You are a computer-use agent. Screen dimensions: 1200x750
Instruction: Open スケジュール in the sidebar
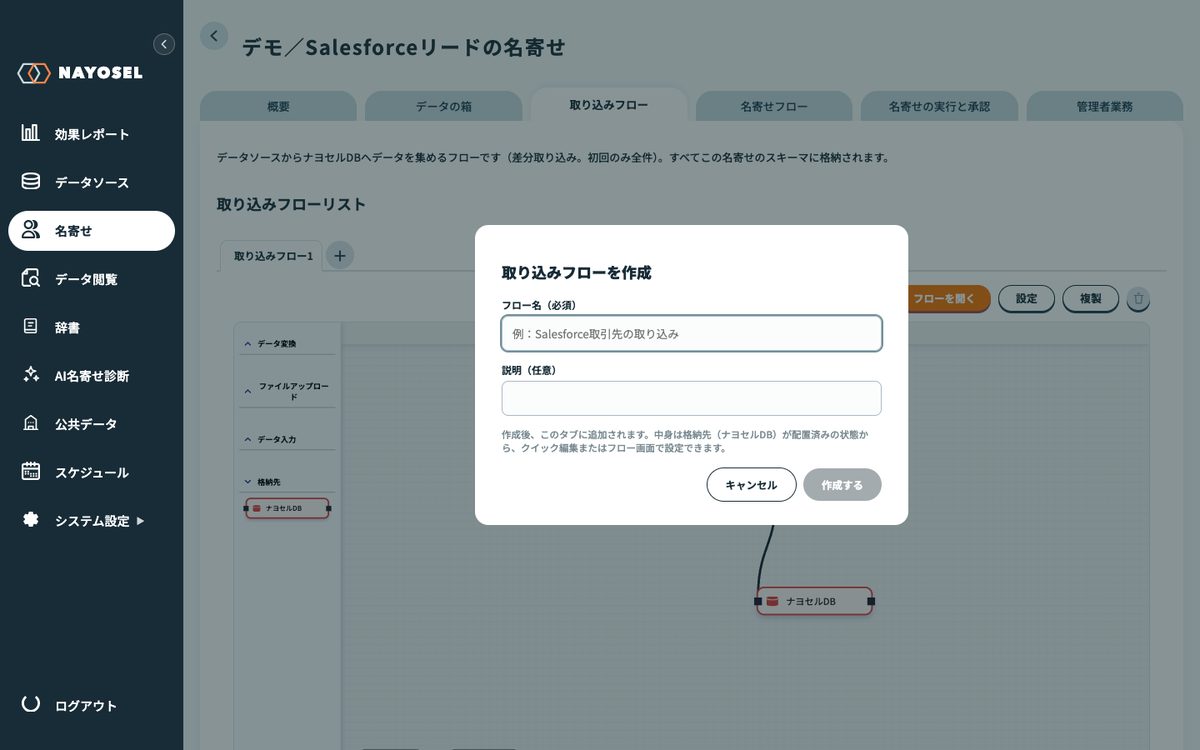[x=92, y=472]
